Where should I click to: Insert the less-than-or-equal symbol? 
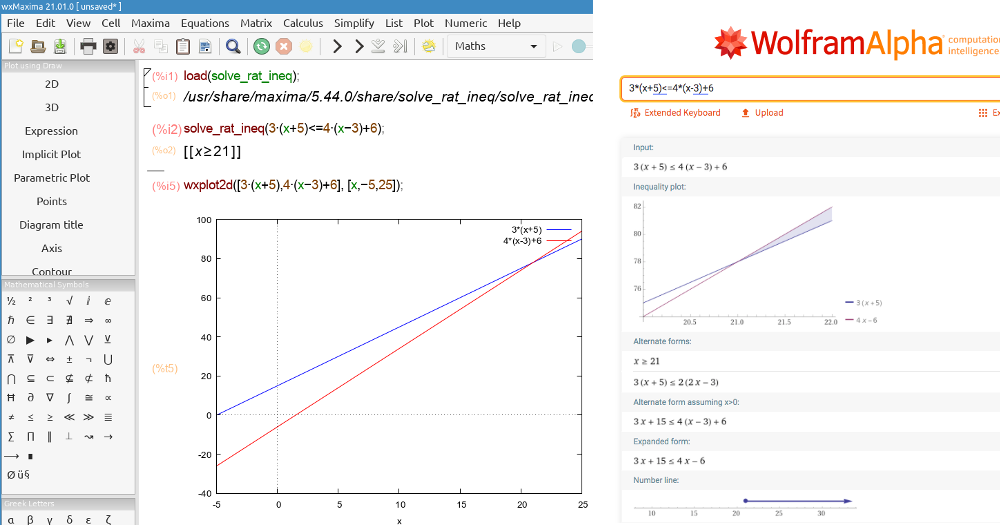30,417
